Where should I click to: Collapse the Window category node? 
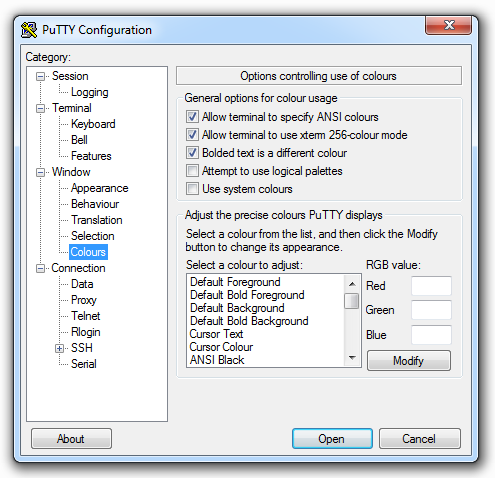pyautogui.click(x=40, y=172)
